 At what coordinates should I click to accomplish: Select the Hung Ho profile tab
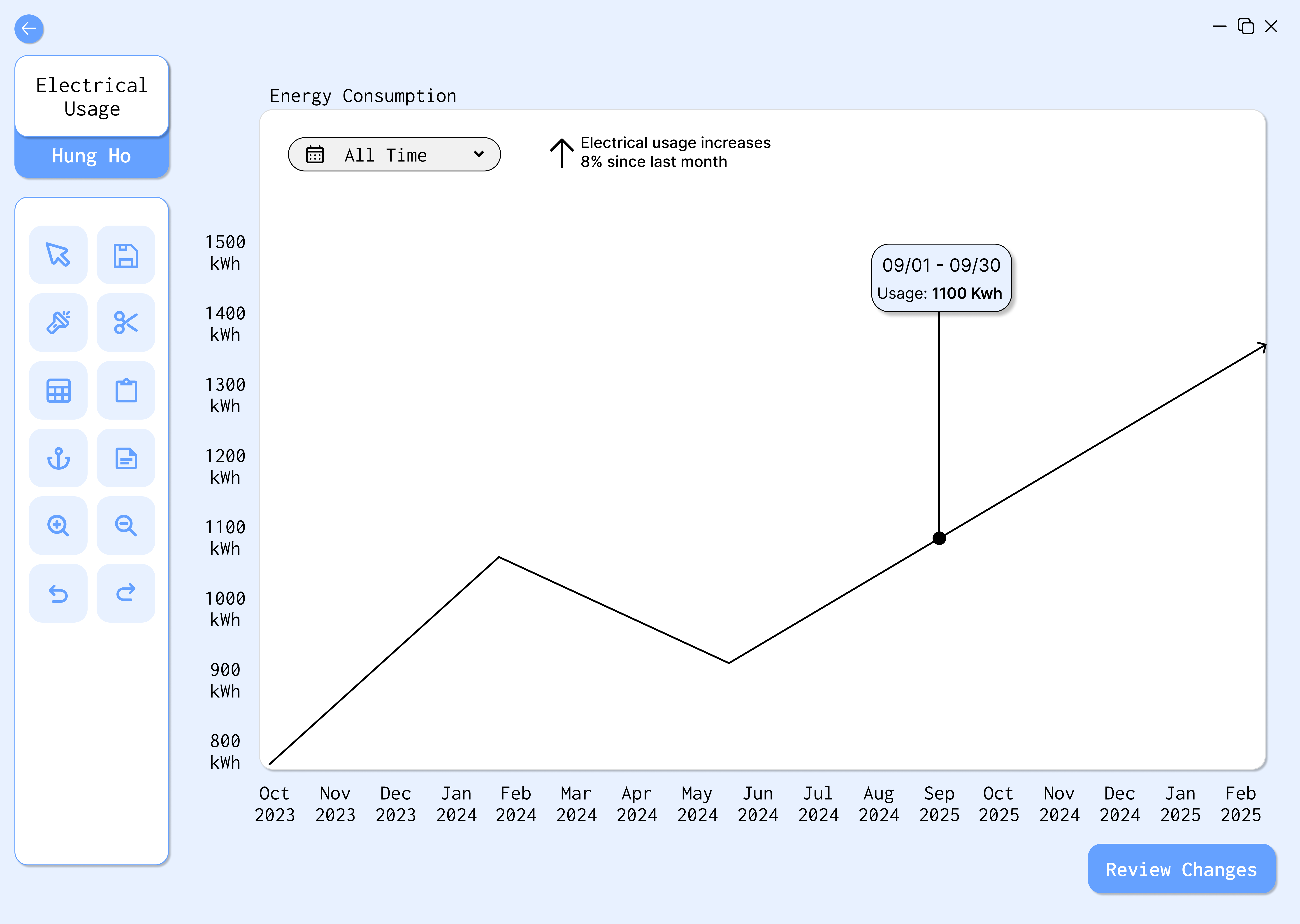[x=92, y=155]
